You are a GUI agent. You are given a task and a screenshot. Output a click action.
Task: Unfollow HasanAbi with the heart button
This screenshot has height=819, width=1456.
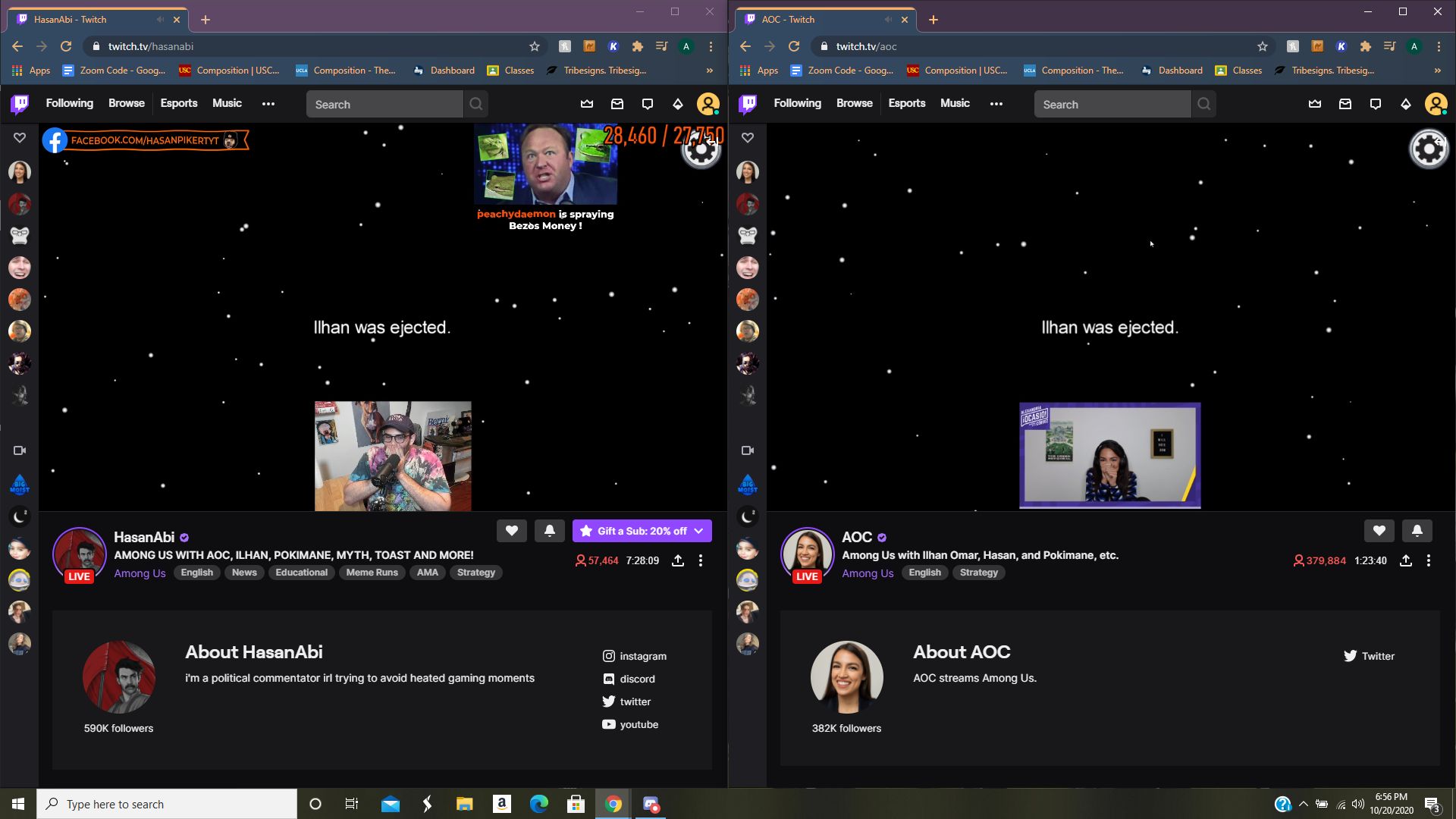[x=512, y=531]
